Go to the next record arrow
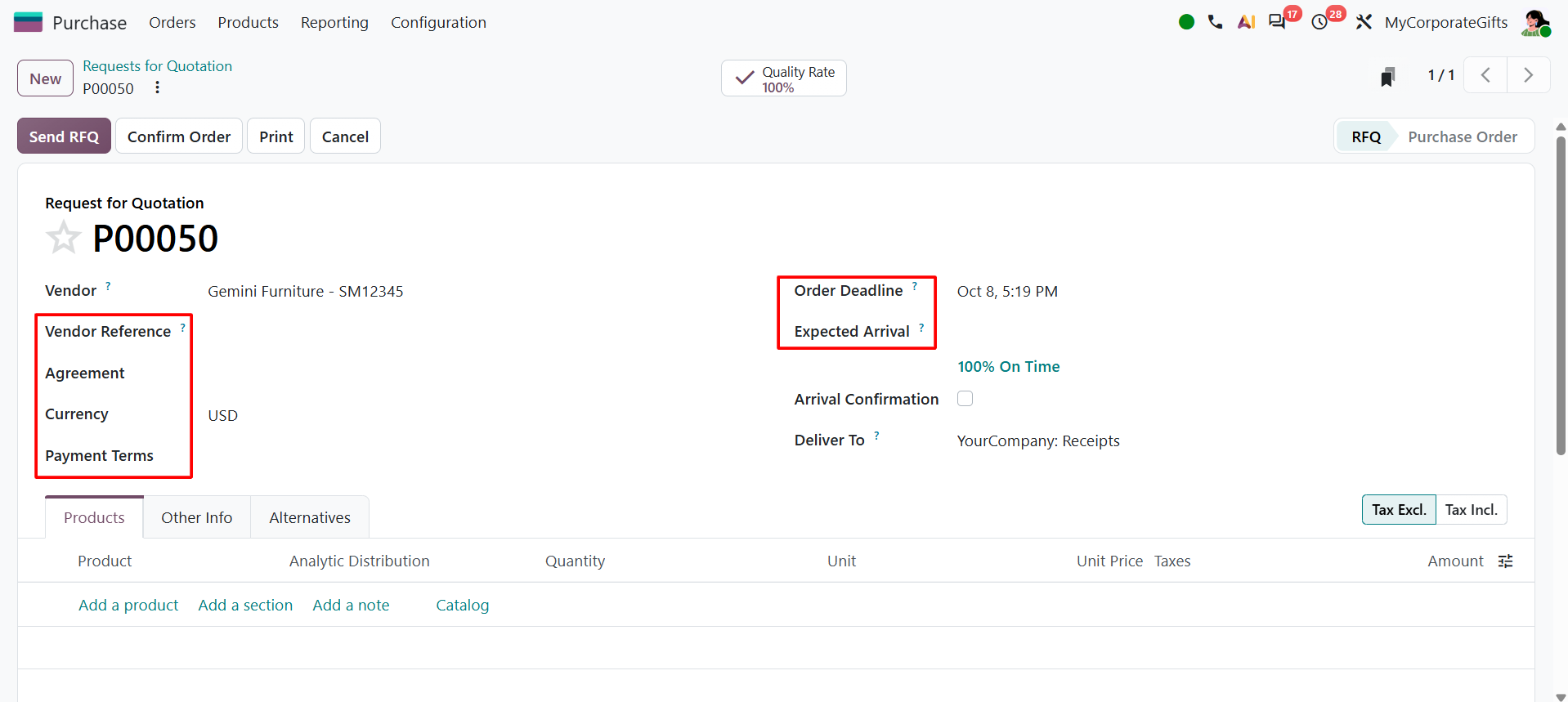This screenshot has width=1568, height=702. [1528, 75]
